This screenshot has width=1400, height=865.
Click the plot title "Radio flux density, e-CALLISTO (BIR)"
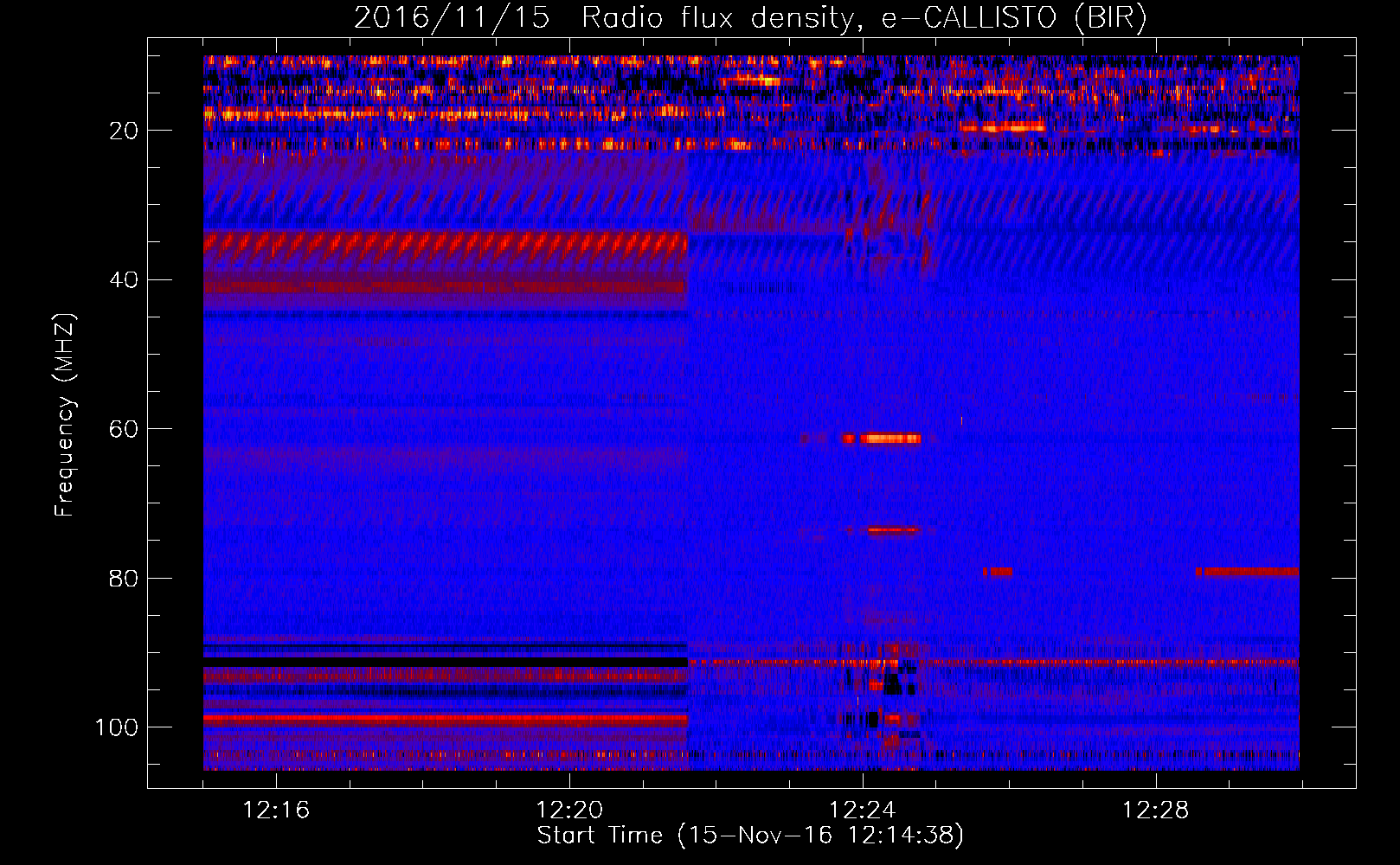tap(864, 18)
